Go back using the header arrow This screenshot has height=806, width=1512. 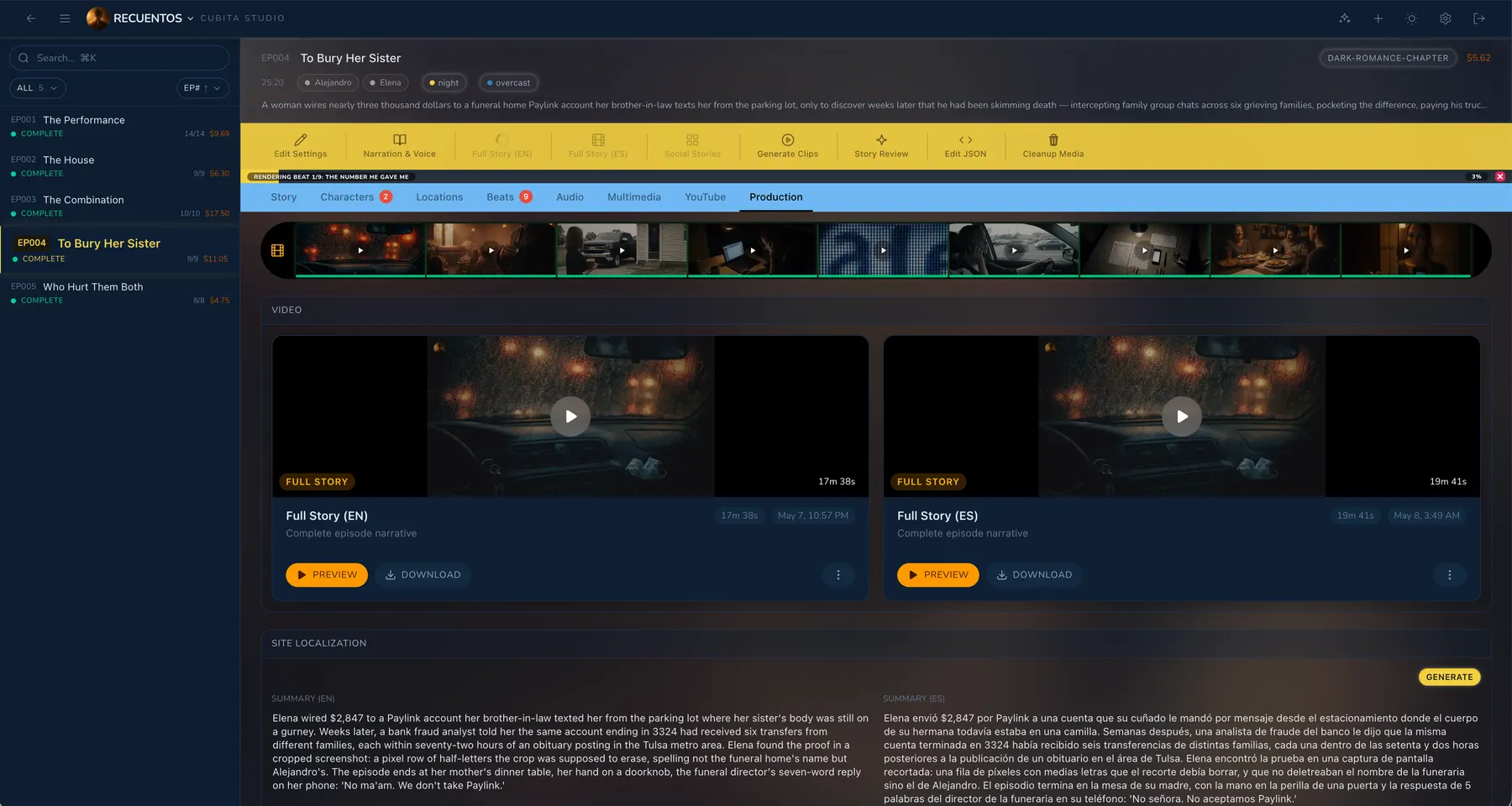point(31,18)
